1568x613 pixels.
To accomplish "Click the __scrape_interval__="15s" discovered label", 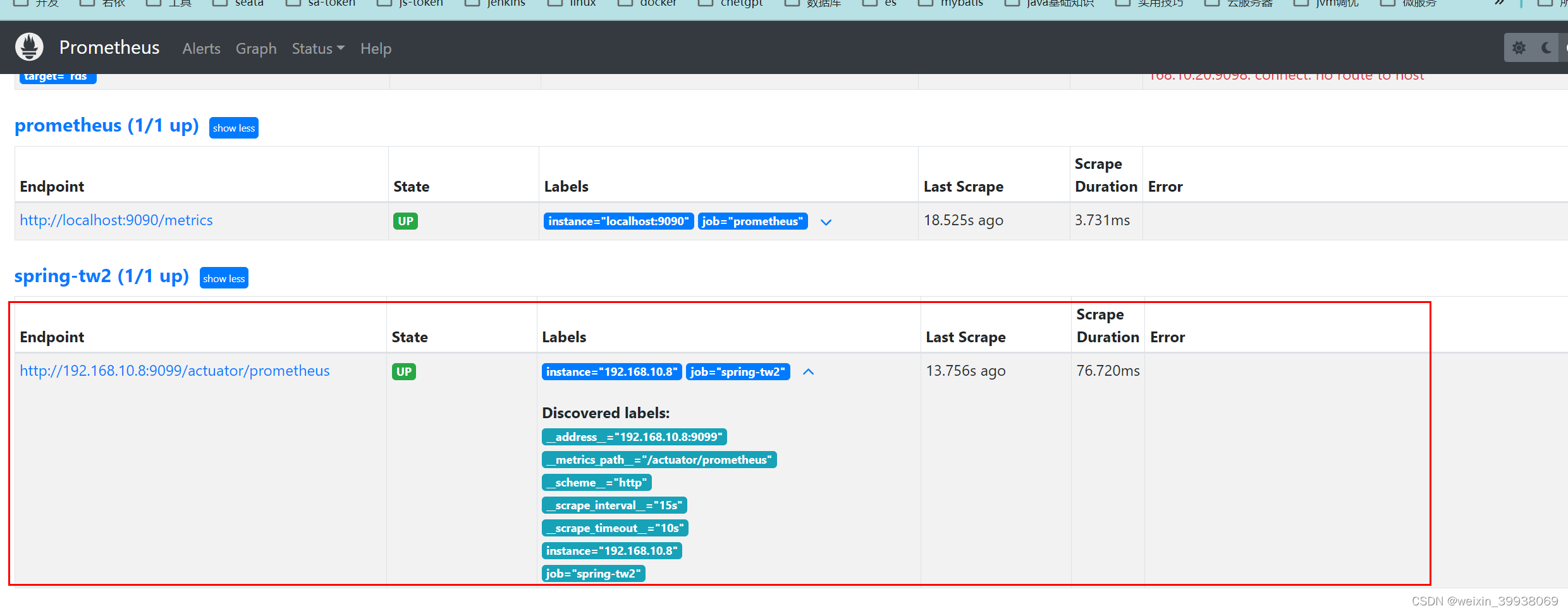I will click(x=614, y=505).
